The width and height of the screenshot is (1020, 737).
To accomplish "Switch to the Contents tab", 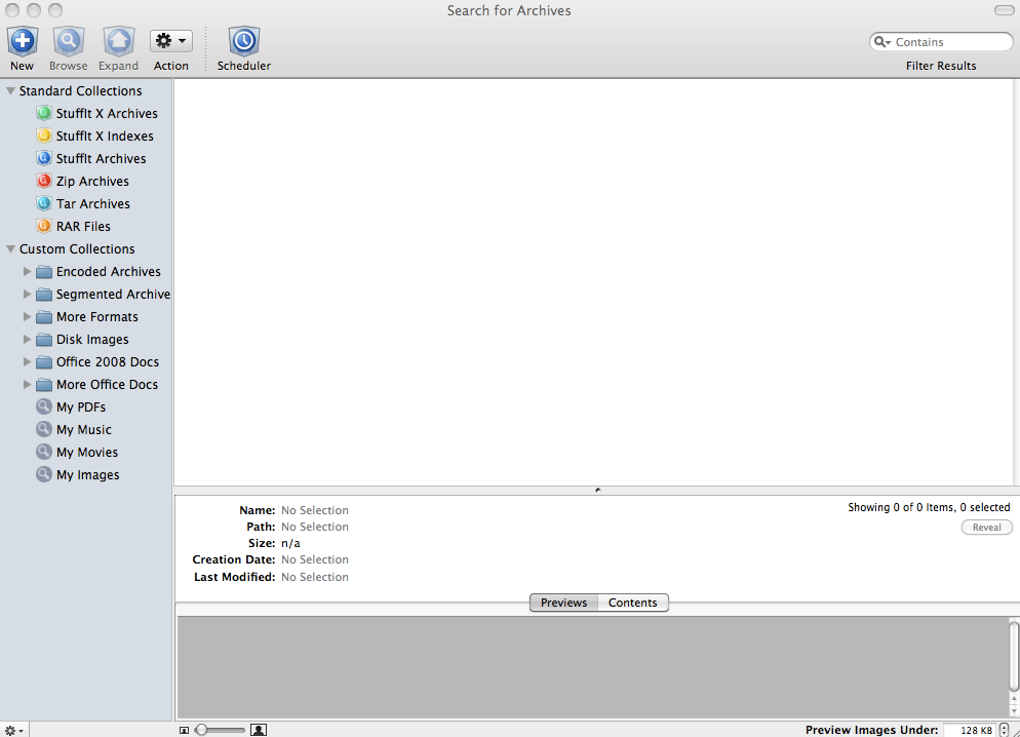I will (633, 603).
